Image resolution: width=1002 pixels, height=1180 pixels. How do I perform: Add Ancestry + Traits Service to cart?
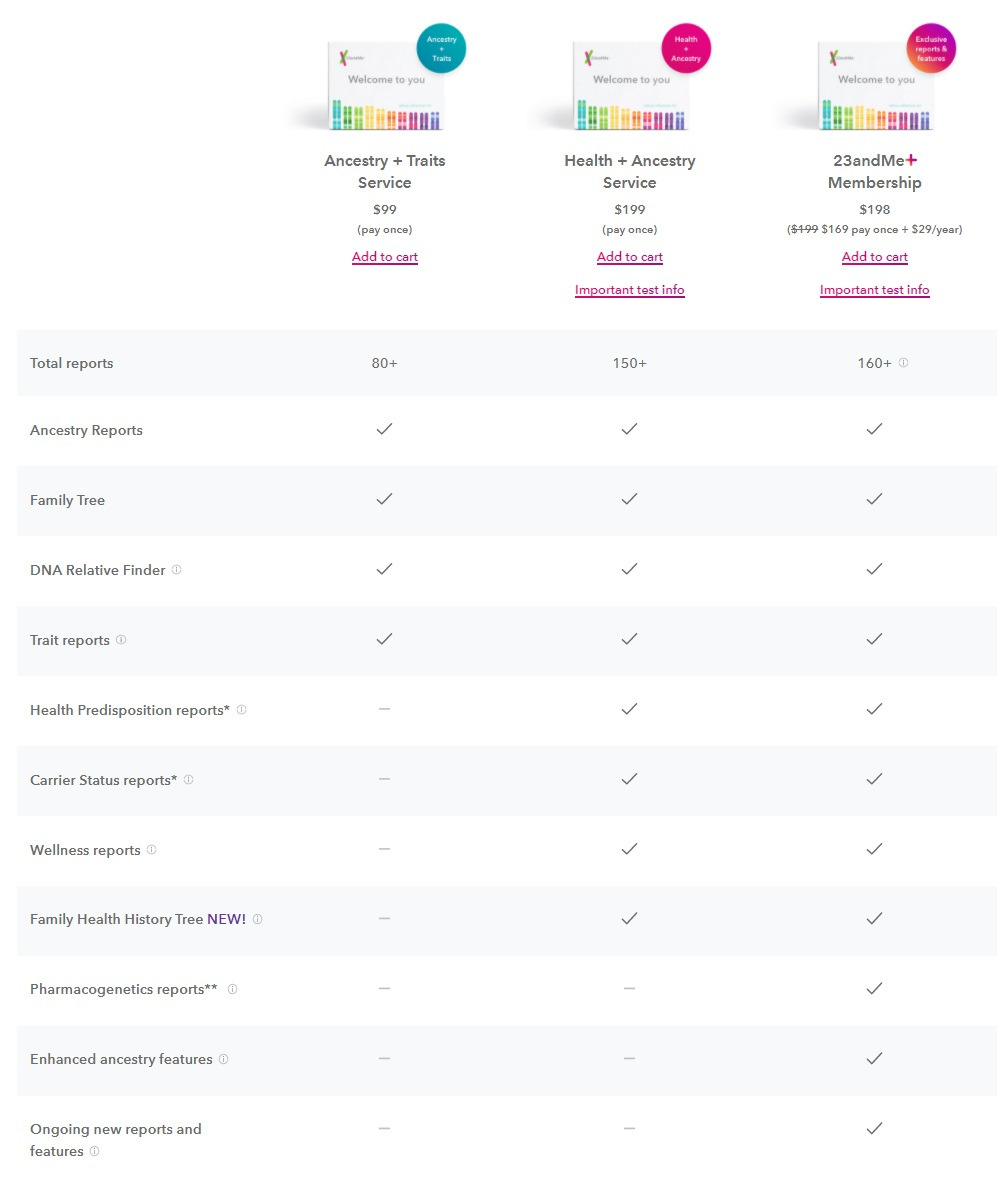click(x=384, y=257)
